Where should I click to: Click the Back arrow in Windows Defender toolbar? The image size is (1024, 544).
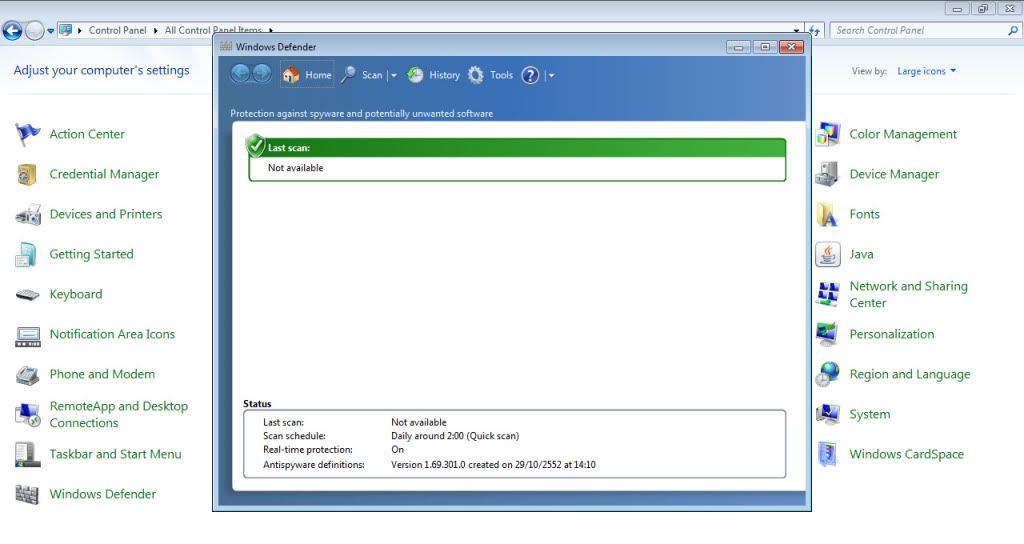(240, 74)
